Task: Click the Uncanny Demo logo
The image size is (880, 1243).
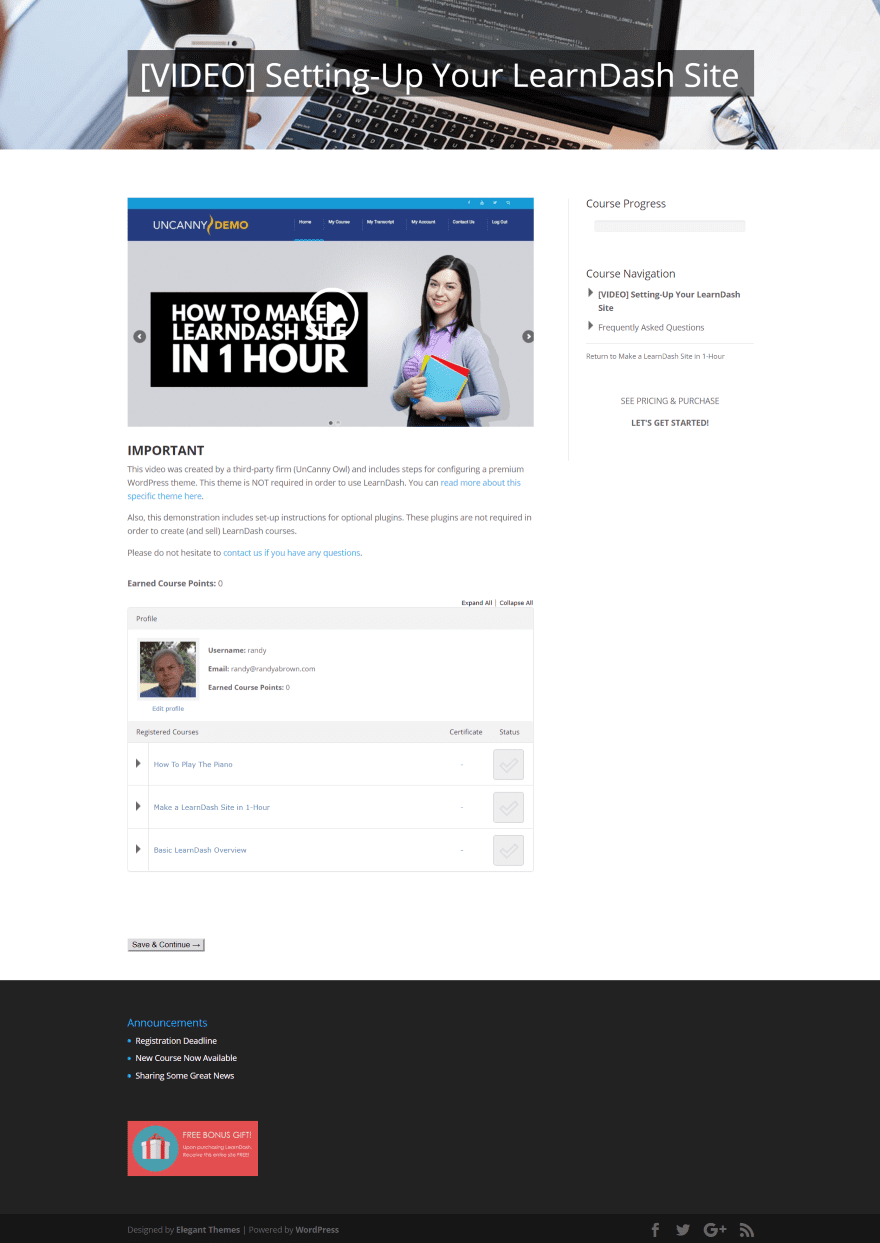Action: point(200,225)
